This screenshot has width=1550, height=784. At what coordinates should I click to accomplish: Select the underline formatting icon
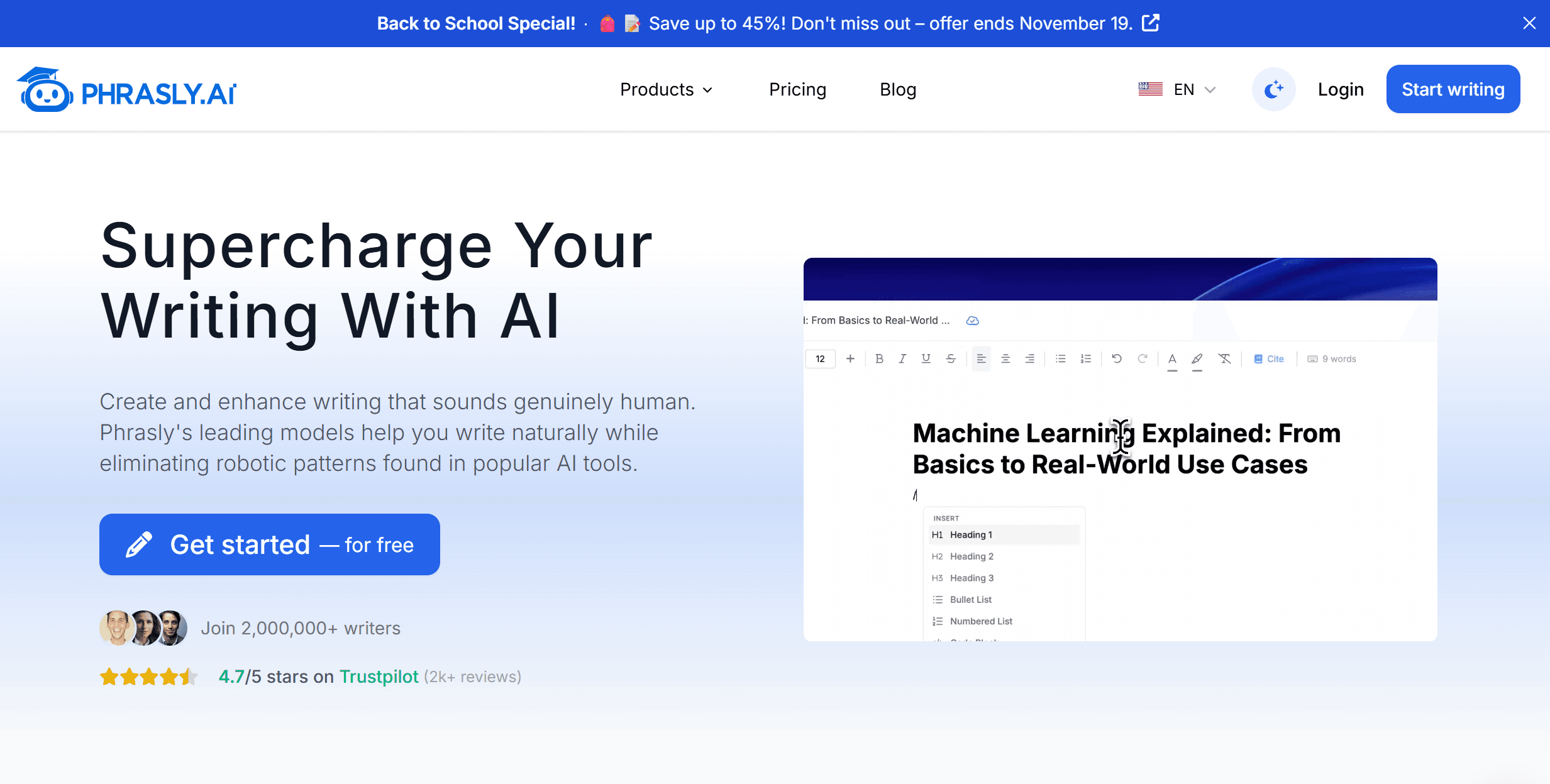pos(926,358)
